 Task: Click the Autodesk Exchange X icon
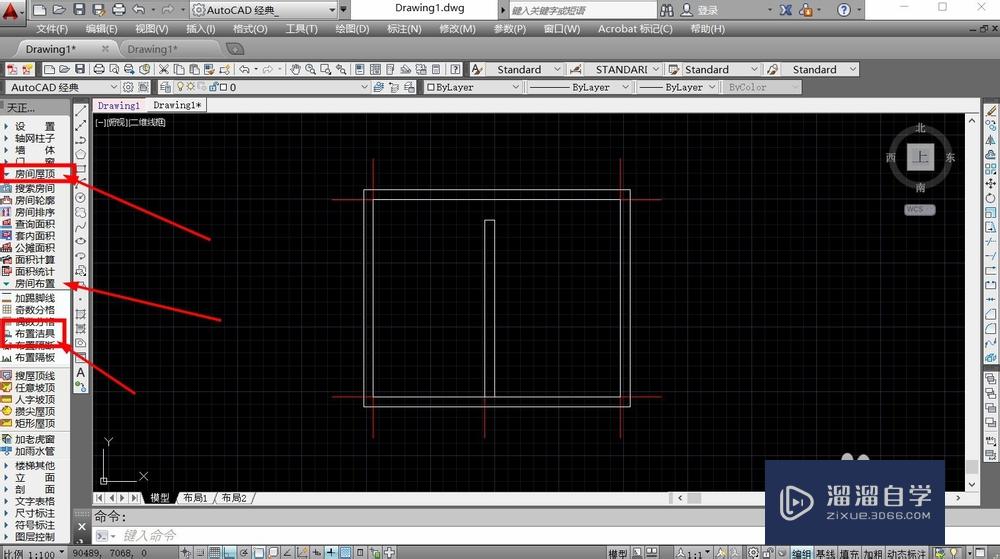(786, 10)
